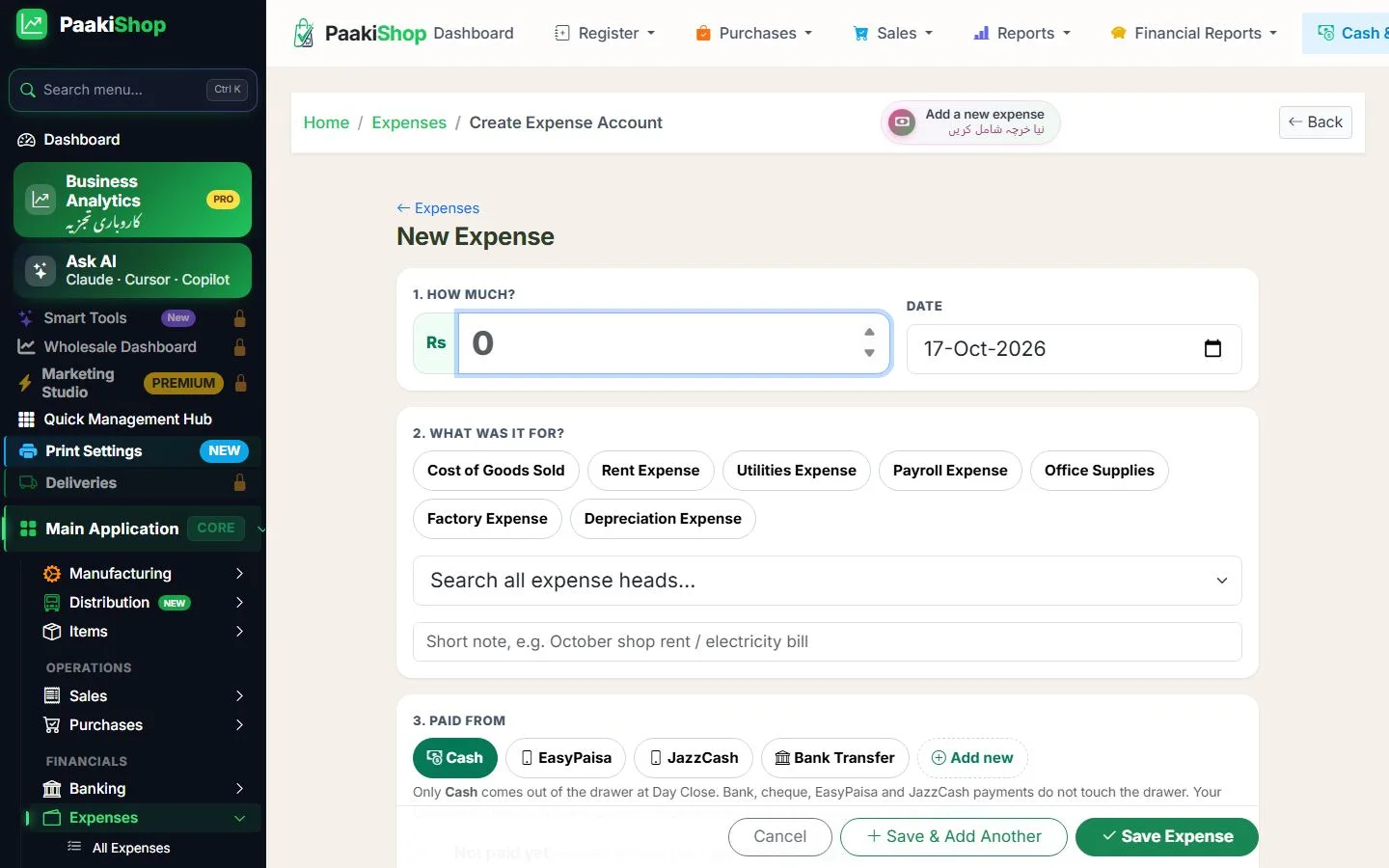Viewport: 1389px width, 868px height.
Task: Click the Banking building icon
Action: [x=52, y=789]
